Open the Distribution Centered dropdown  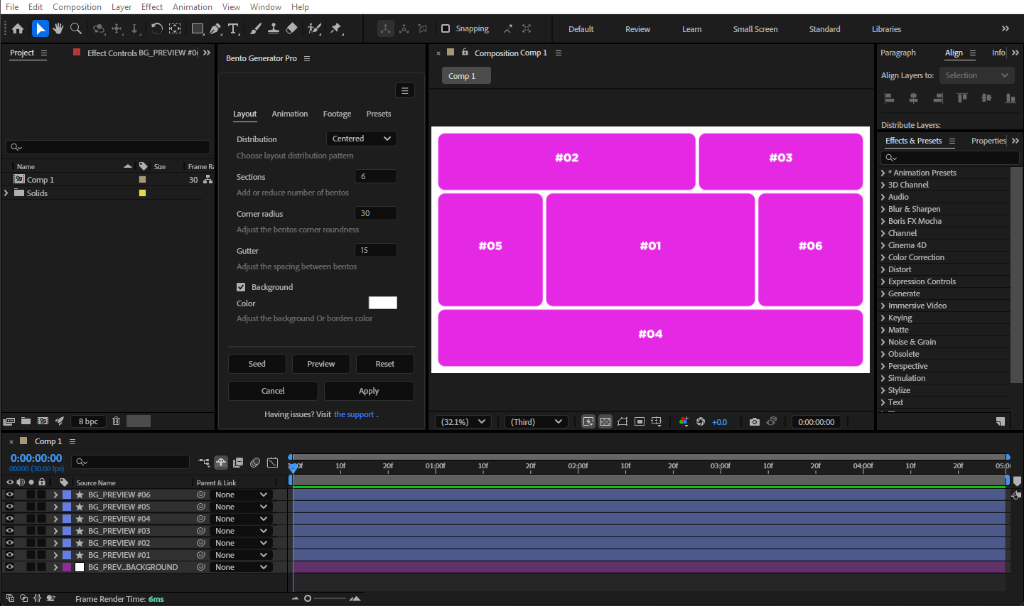click(x=361, y=138)
